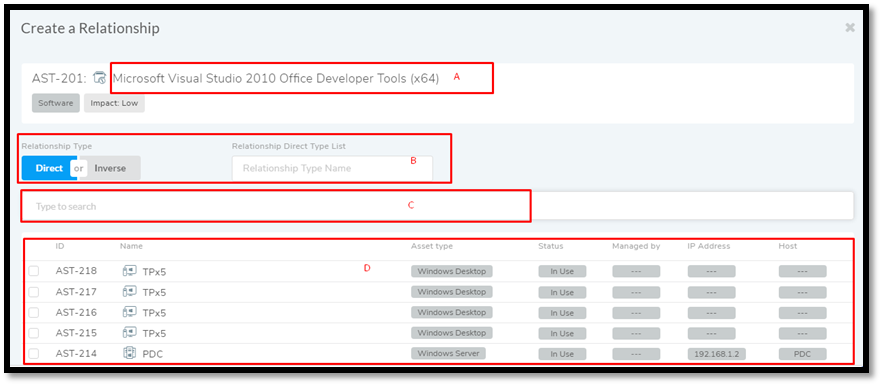The height and width of the screenshot is (386, 882).
Task: Click the Asset type column header
Action: coord(431,246)
